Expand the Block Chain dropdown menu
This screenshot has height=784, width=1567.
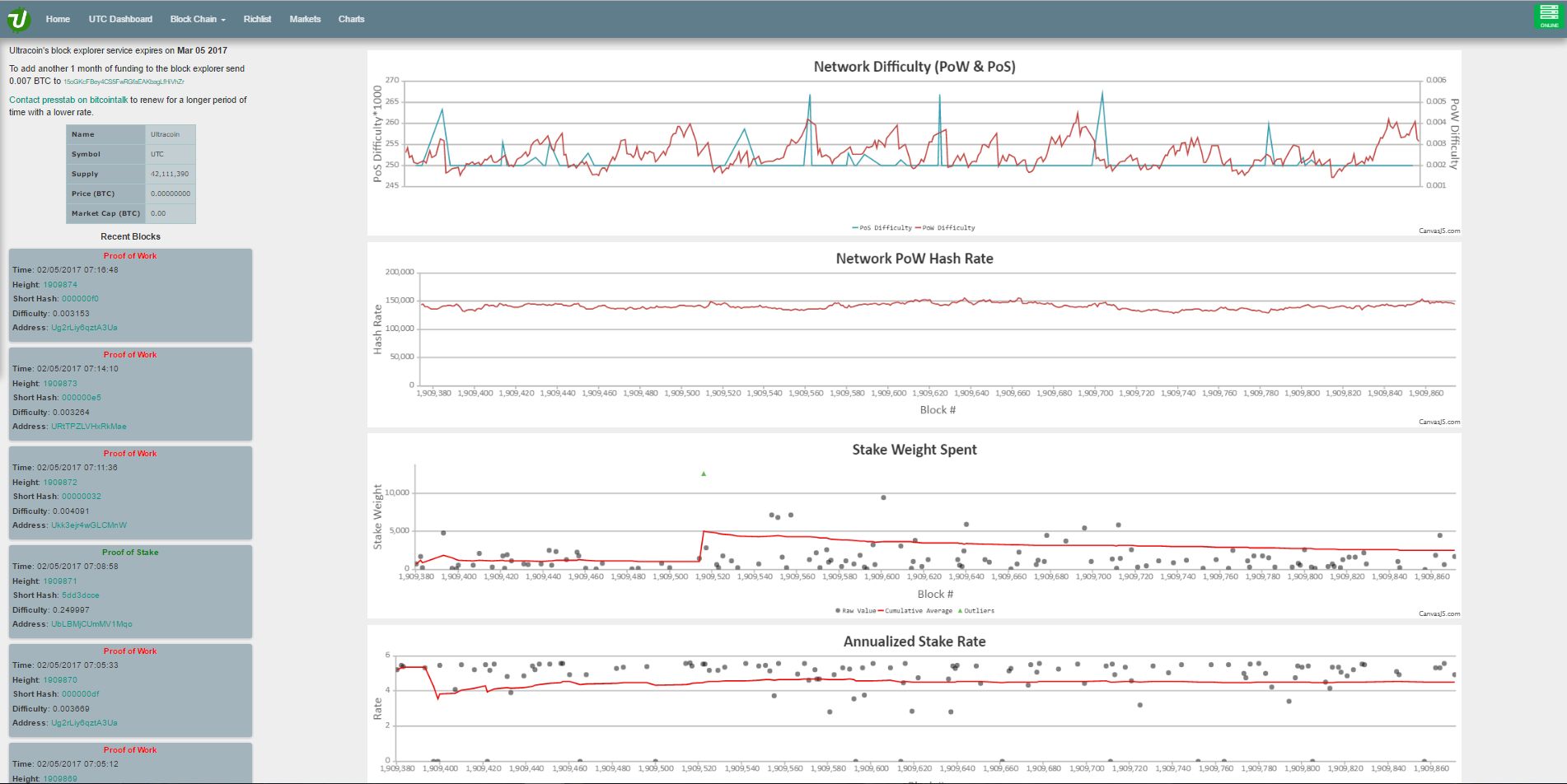(x=198, y=19)
